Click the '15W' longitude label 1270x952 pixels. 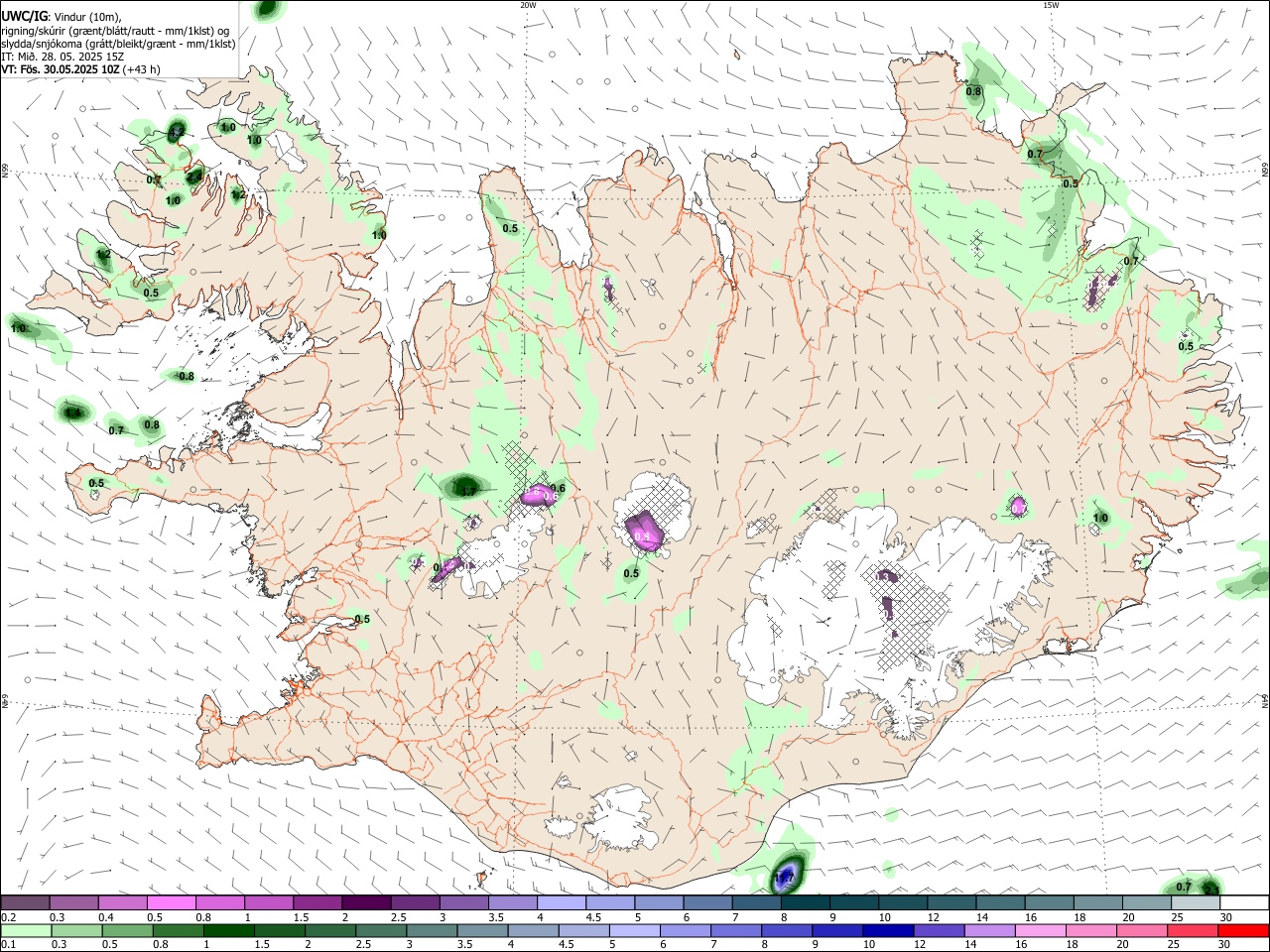point(1051,5)
